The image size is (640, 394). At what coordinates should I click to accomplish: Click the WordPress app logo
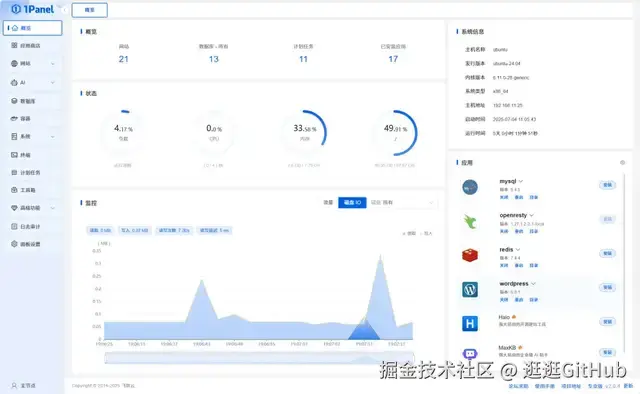tap(470, 289)
